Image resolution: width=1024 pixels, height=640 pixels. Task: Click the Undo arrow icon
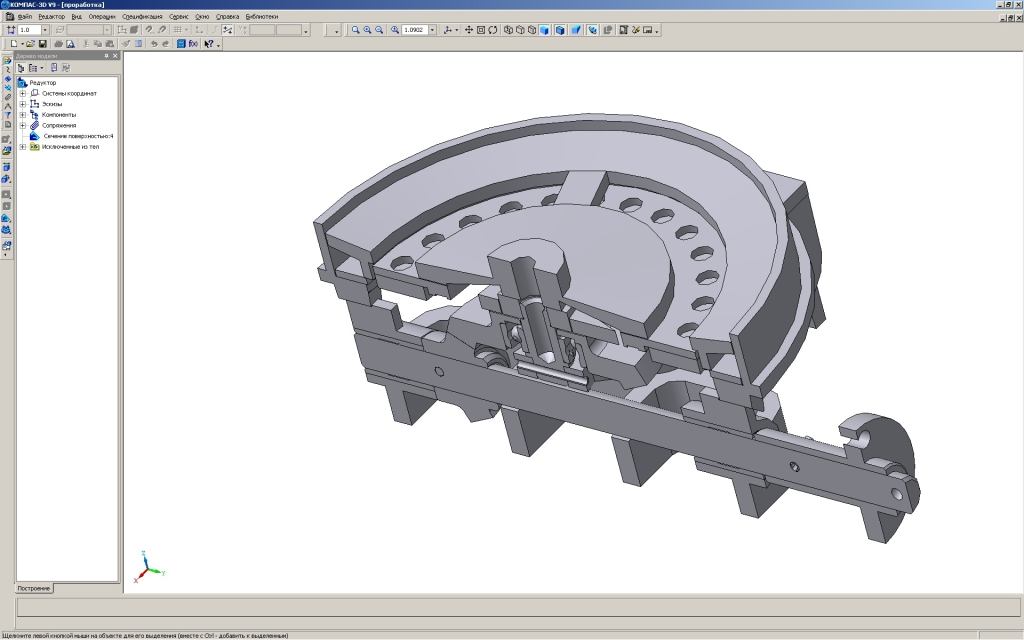(x=153, y=44)
